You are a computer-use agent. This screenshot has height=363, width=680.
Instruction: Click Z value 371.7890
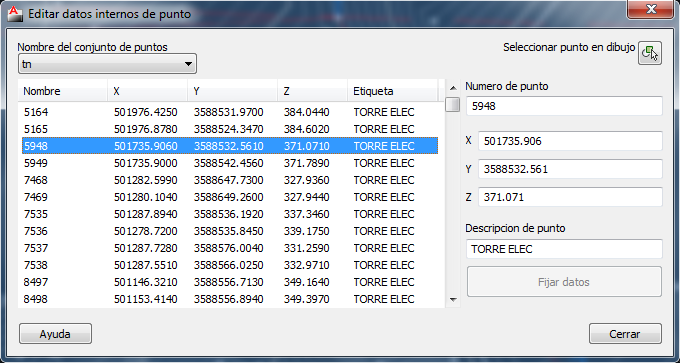[307, 163]
